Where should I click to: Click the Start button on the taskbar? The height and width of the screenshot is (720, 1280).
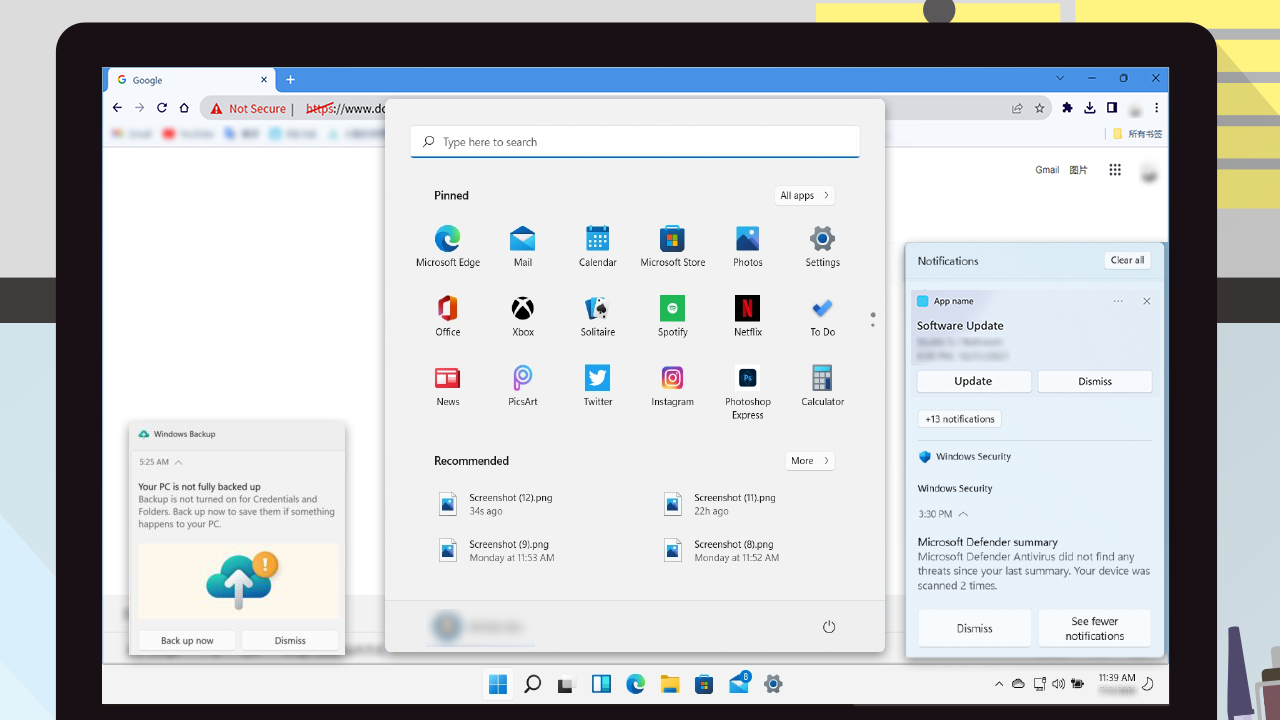point(498,684)
